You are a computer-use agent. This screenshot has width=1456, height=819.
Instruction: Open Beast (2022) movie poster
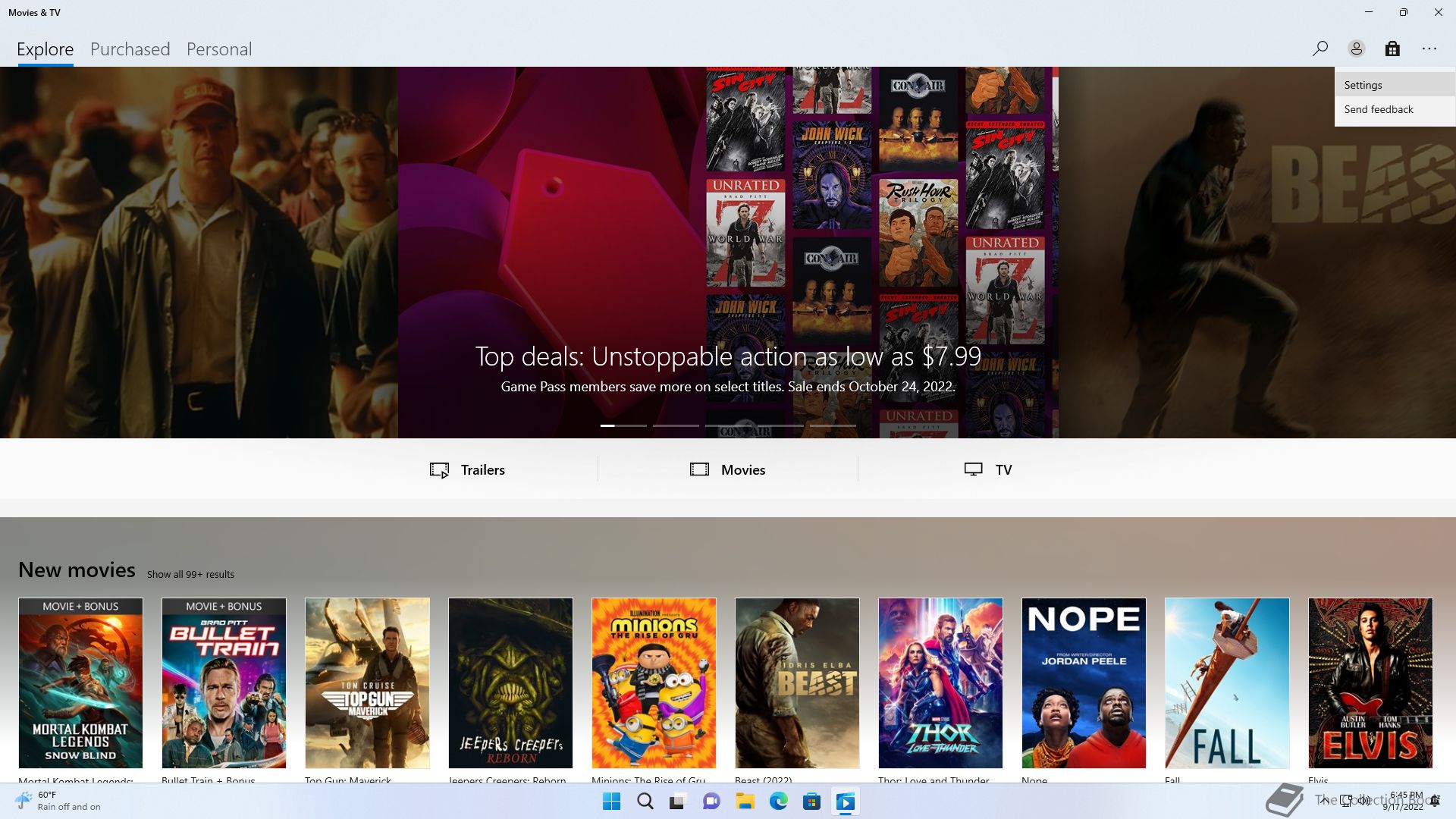click(797, 682)
